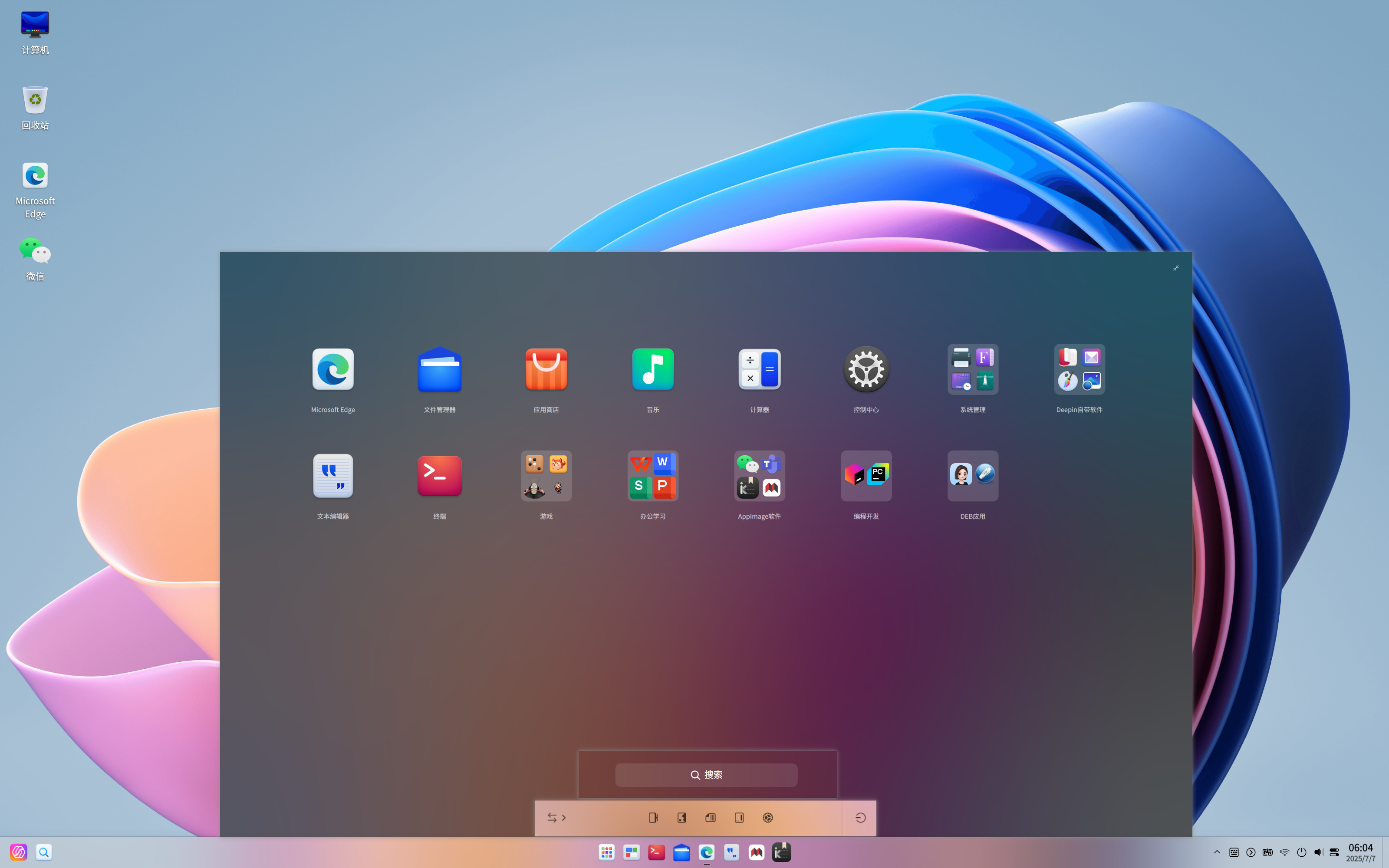1389x868 pixels.
Task: Expand the Deepin自带软件 folder
Action: [1080, 369]
